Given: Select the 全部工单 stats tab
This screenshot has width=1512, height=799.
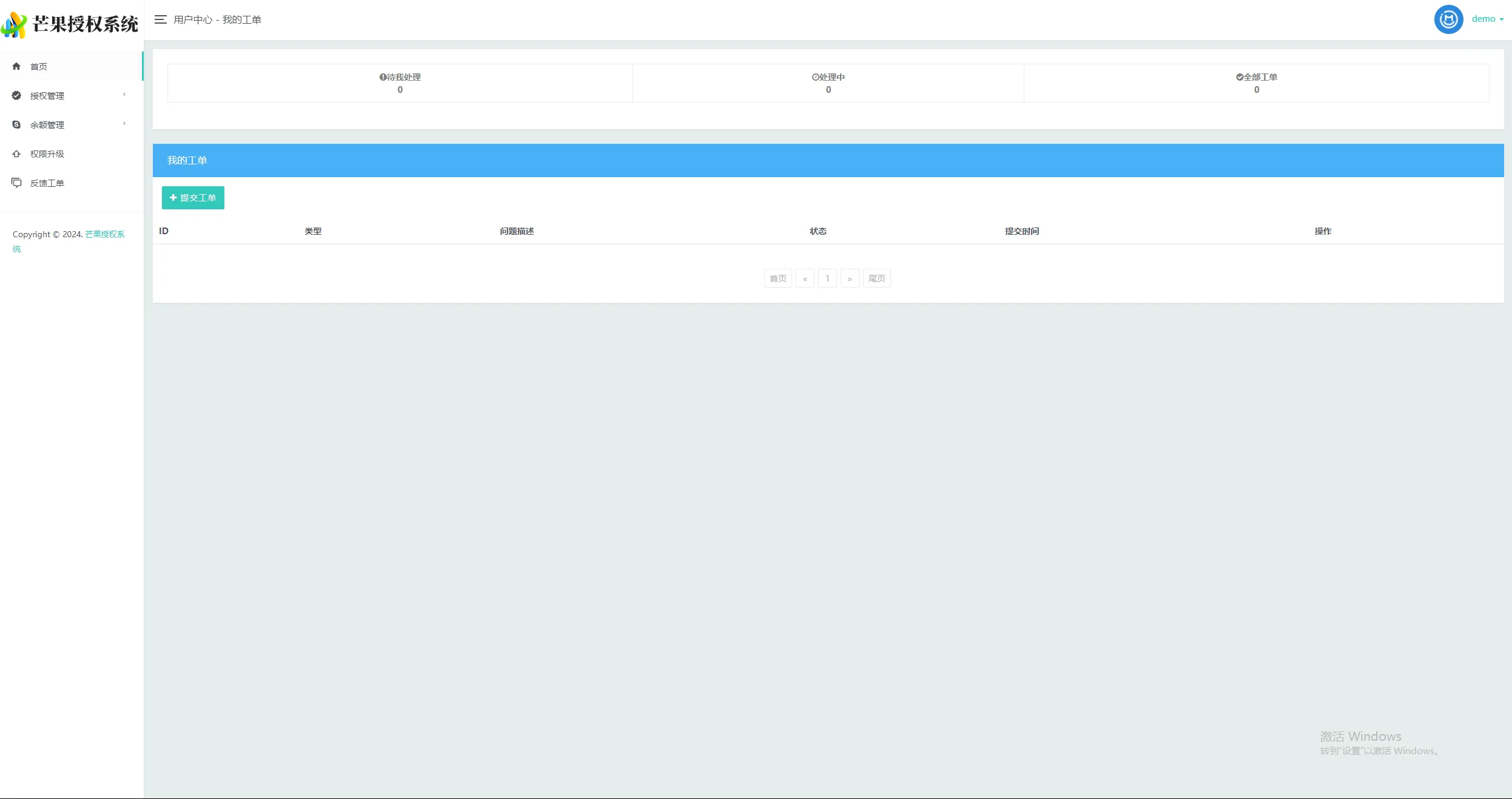Looking at the screenshot, I should (x=1256, y=83).
